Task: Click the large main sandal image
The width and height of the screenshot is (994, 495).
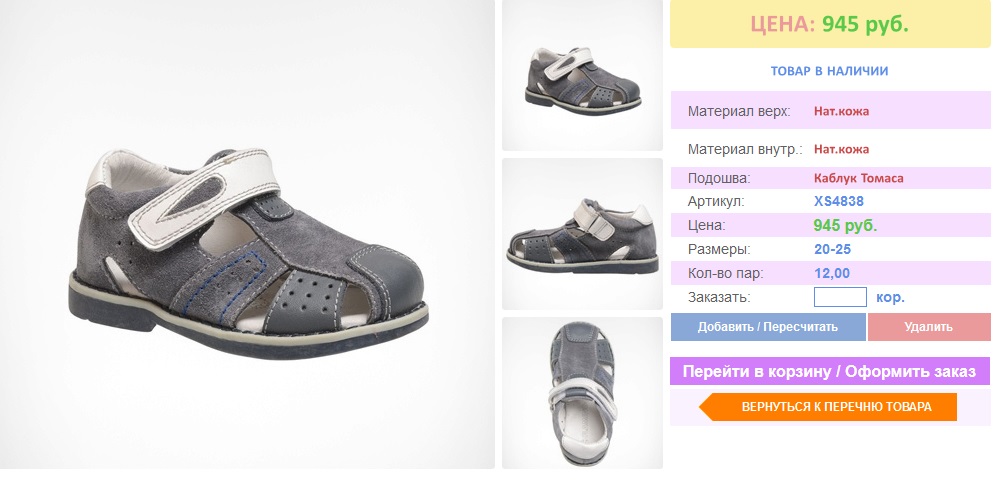Action: point(247,235)
